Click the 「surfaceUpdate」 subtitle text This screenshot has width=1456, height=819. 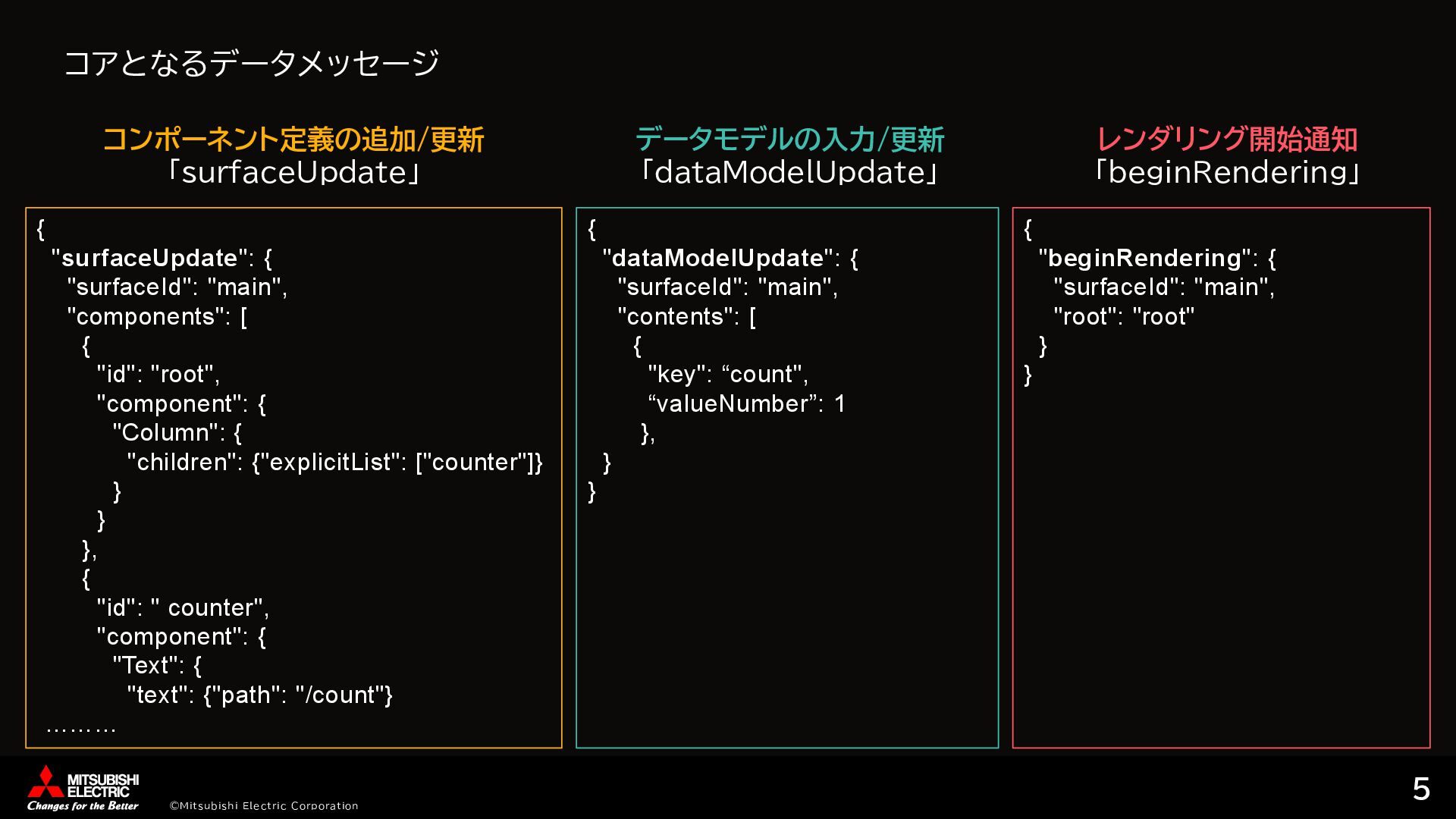pos(293,173)
